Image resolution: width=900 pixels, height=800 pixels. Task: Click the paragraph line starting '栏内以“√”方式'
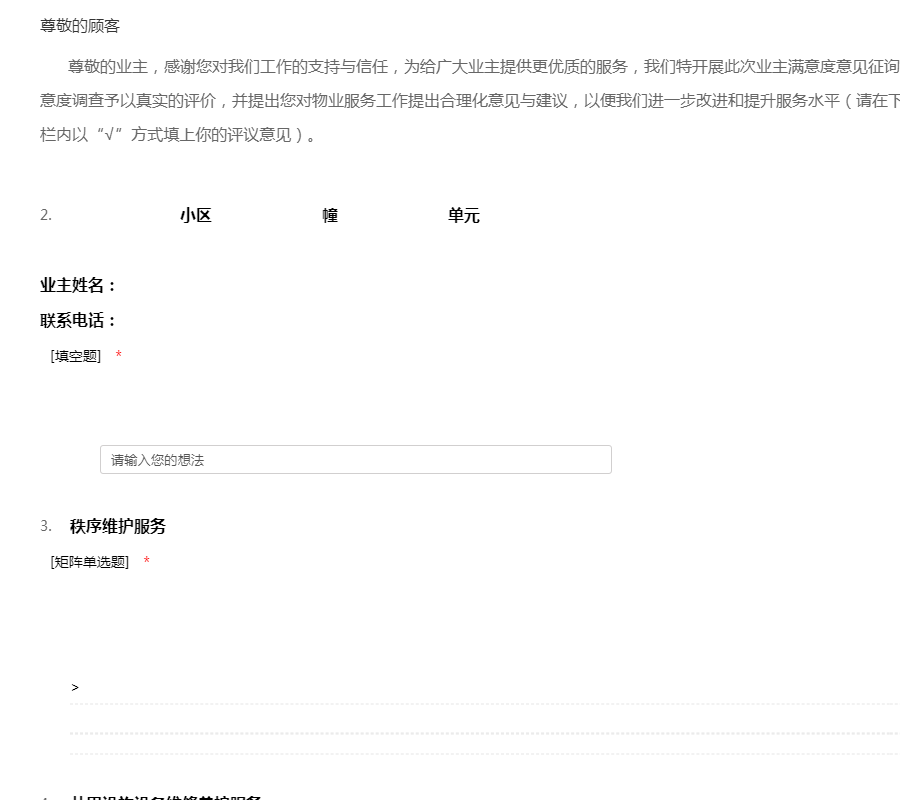[x=180, y=135]
